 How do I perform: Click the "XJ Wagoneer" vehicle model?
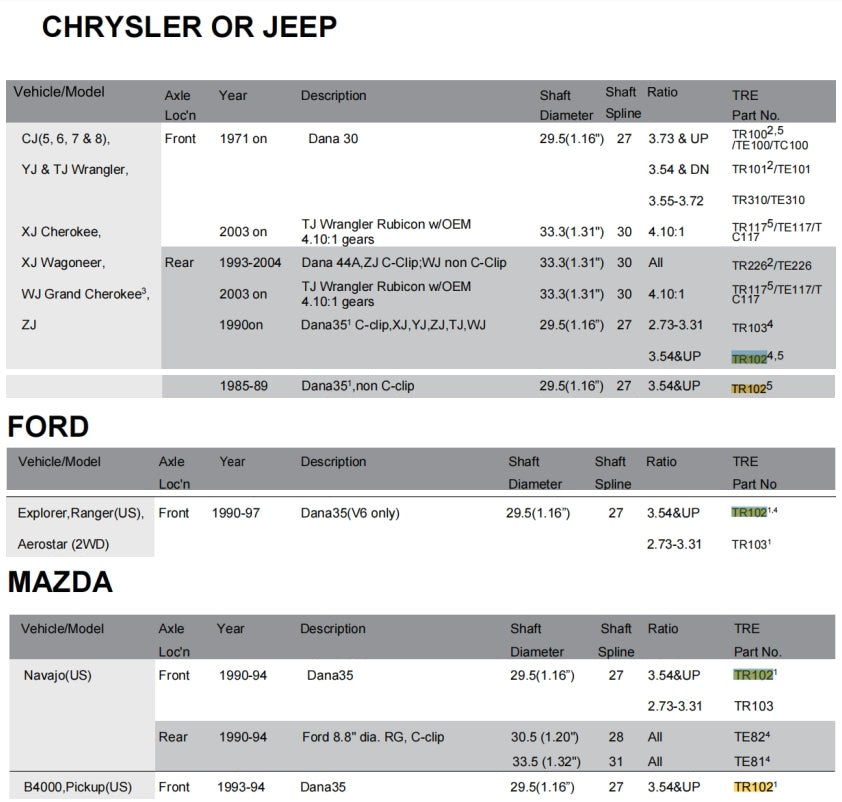63,263
